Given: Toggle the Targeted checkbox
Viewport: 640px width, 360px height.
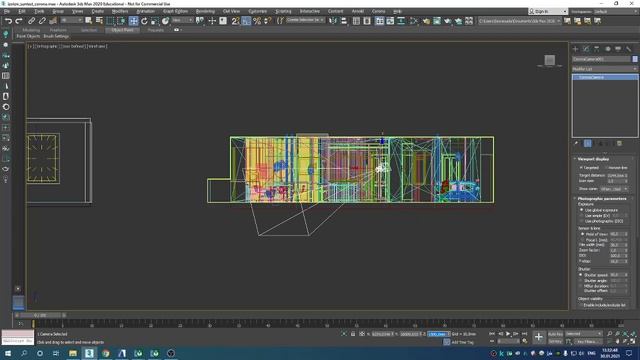Looking at the screenshot, I should pyautogui.click(x=581, y=168).
